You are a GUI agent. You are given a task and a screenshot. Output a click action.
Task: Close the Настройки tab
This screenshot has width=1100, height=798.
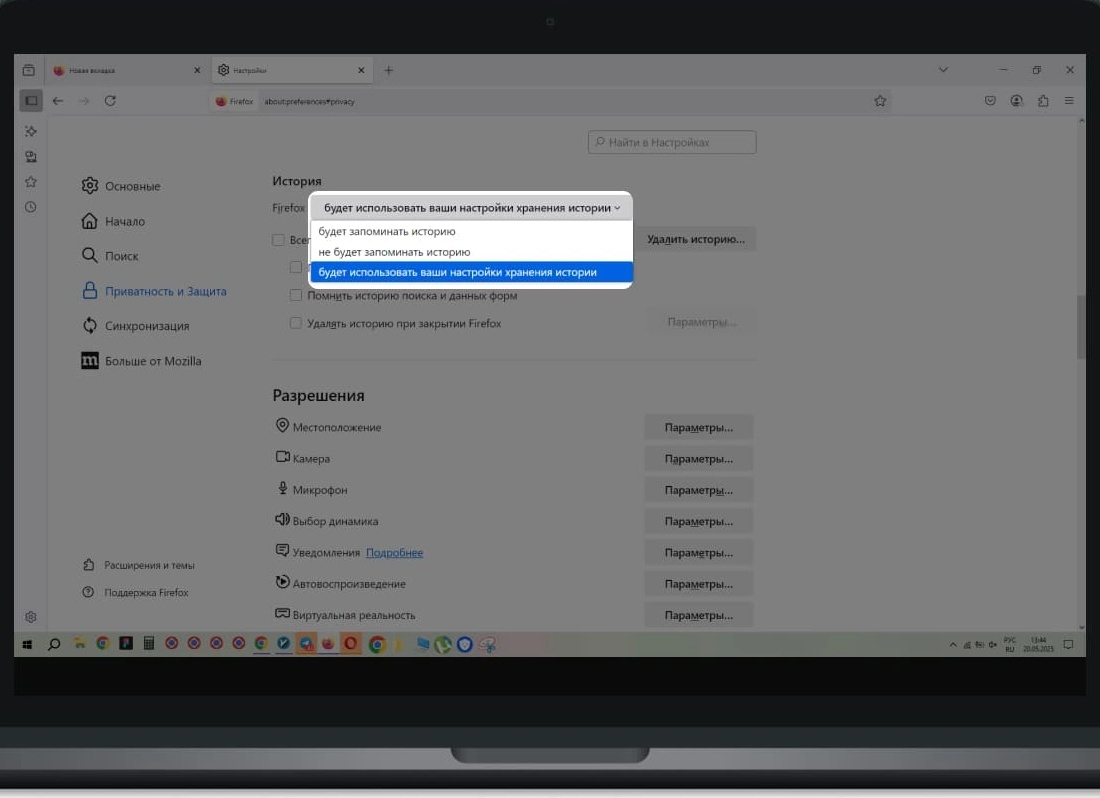tap(361, 70)
